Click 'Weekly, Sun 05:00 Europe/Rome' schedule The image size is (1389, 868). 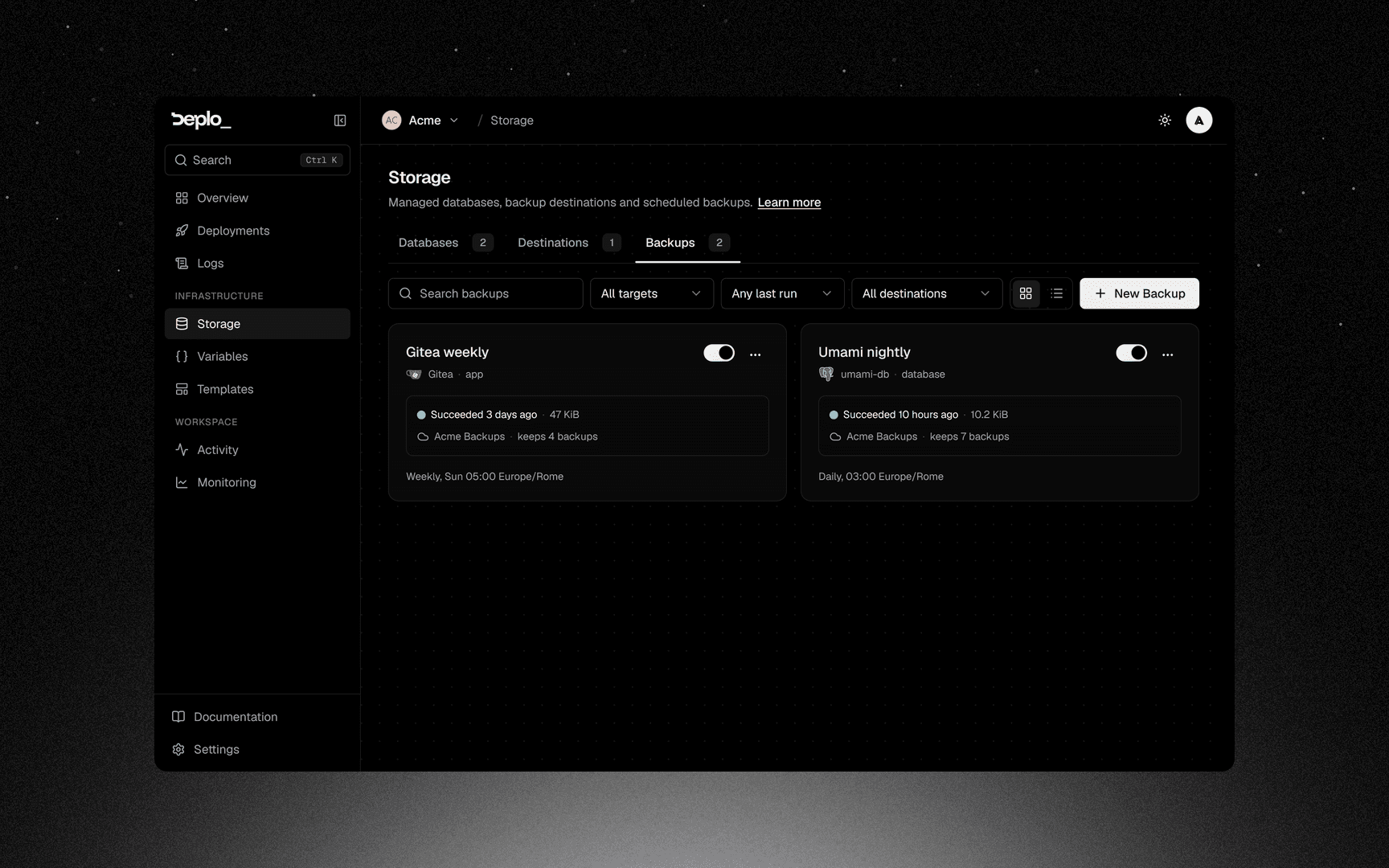pyautogui.click(x=485, y=477)
